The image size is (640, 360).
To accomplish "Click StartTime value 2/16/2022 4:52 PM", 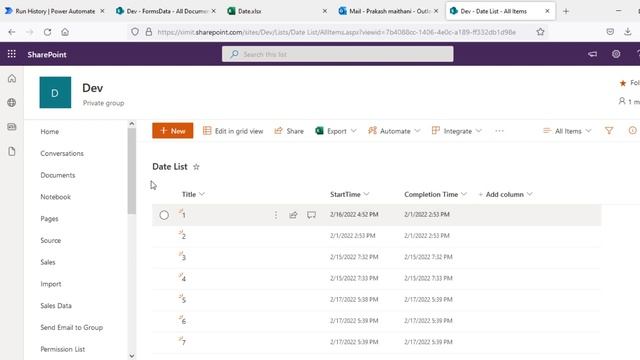I will (354, 214).
